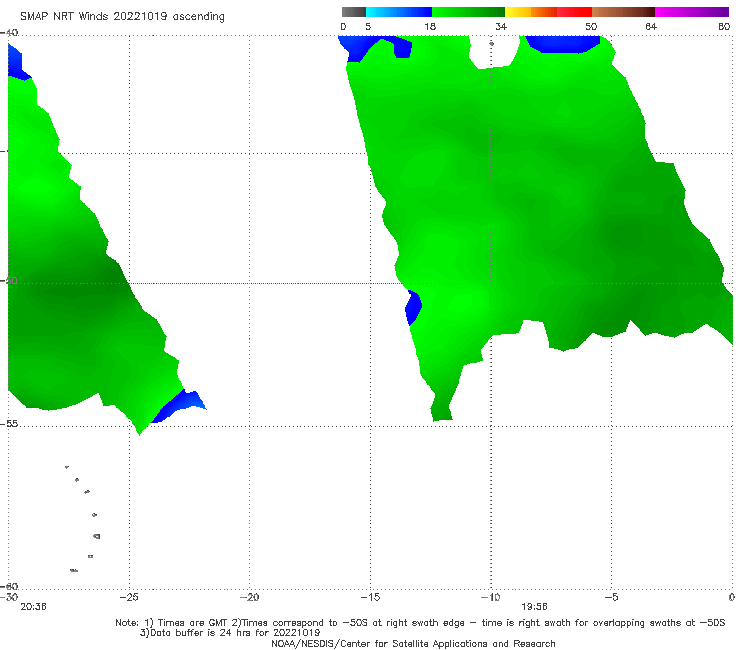740x650 pixels.
Task: Click the '64' color bar scale label
Action: pos(651,26)
